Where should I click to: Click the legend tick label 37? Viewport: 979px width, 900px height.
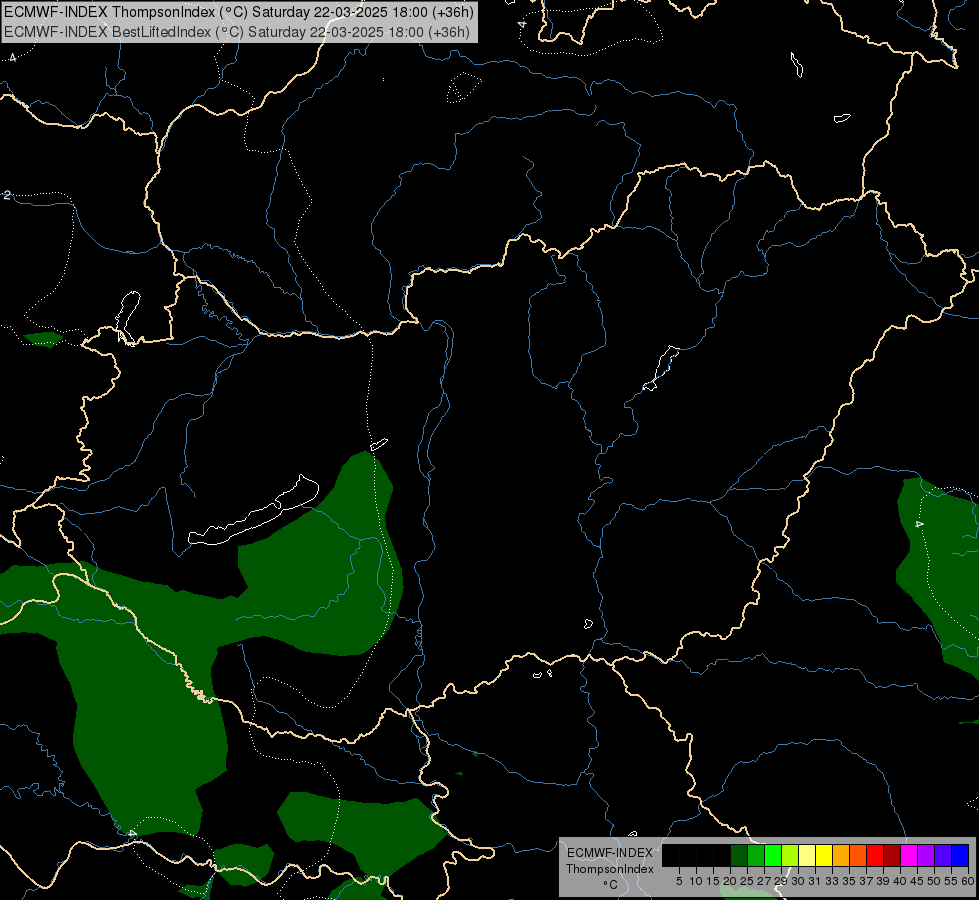coord(866,881)
